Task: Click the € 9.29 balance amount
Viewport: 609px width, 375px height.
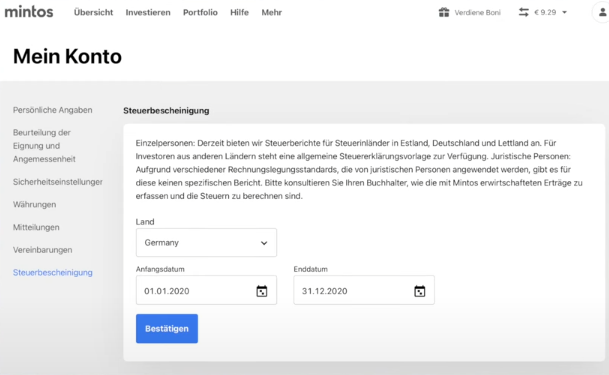Action: [x=545, y=12]
